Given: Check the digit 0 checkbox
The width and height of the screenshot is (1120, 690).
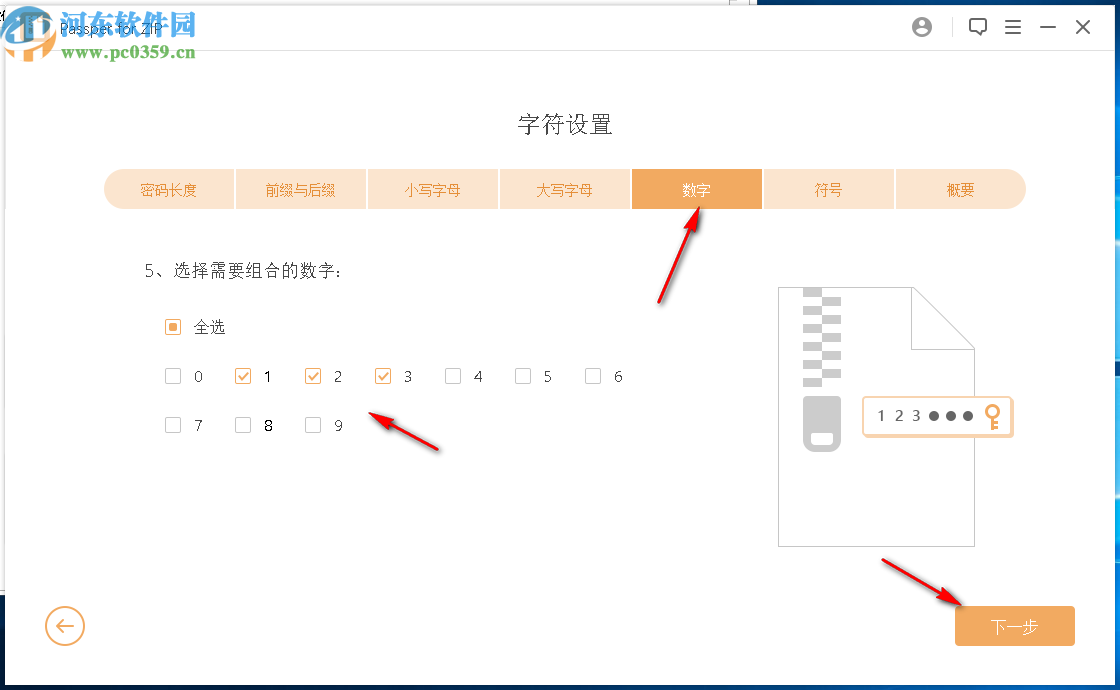Looking at the screenshot, I should 172,376.
